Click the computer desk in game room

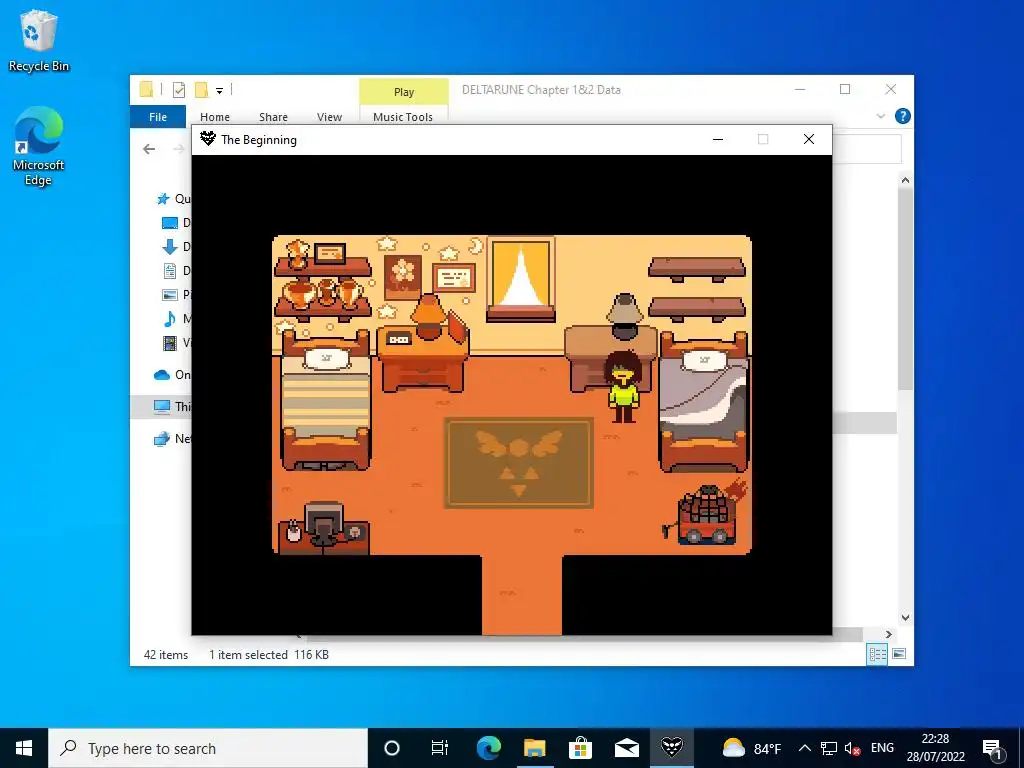coord(324,528)
